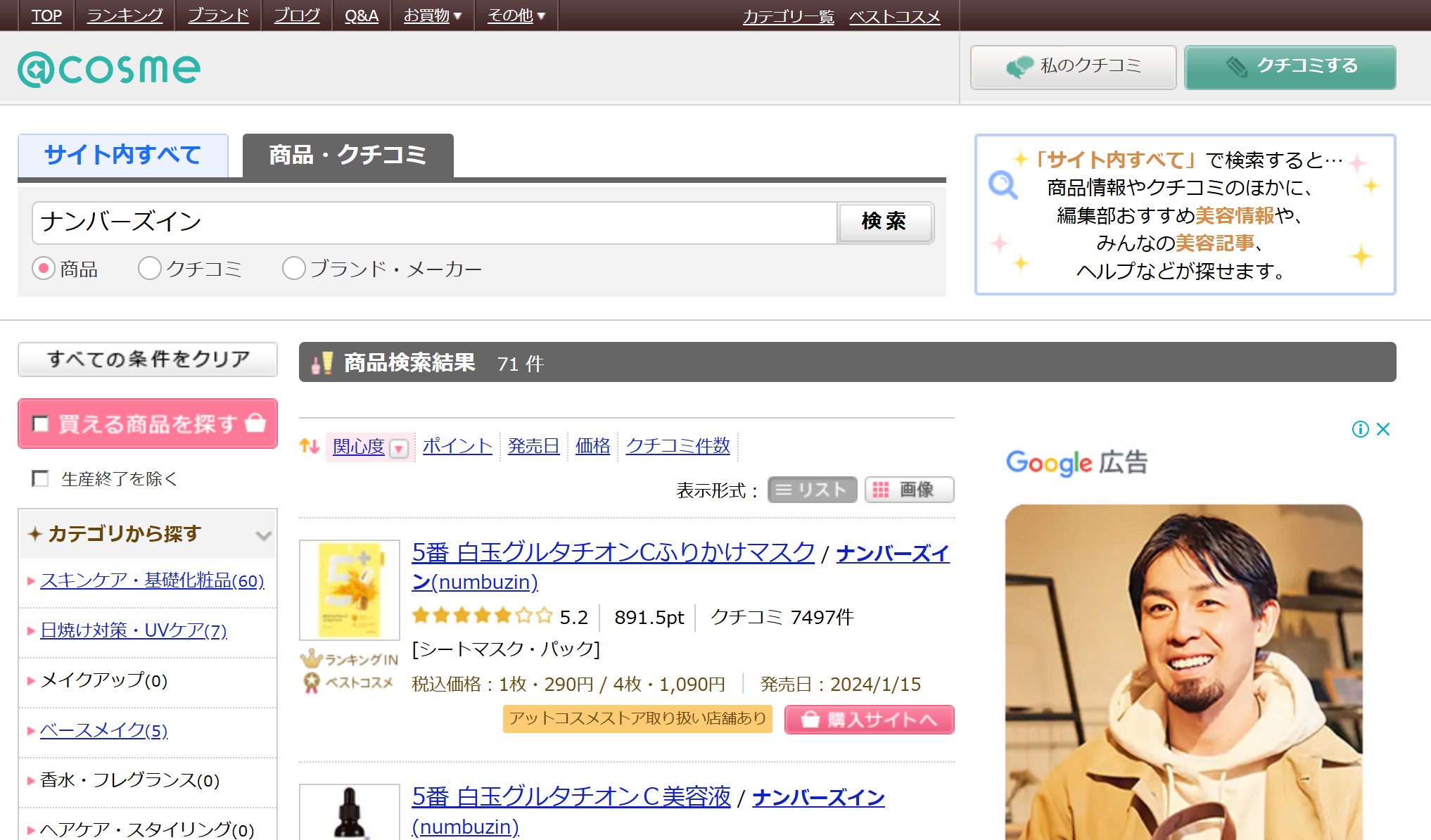Open the お買物 dropdown menu
This screenshot has width=1431, height=840.
(432, 15)
